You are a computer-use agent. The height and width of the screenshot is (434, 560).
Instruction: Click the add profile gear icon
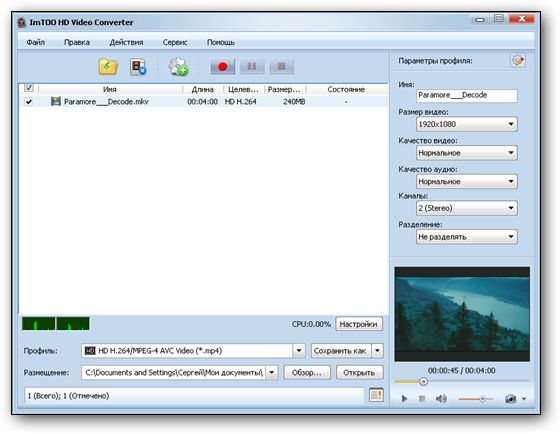(x=179, y=67)
